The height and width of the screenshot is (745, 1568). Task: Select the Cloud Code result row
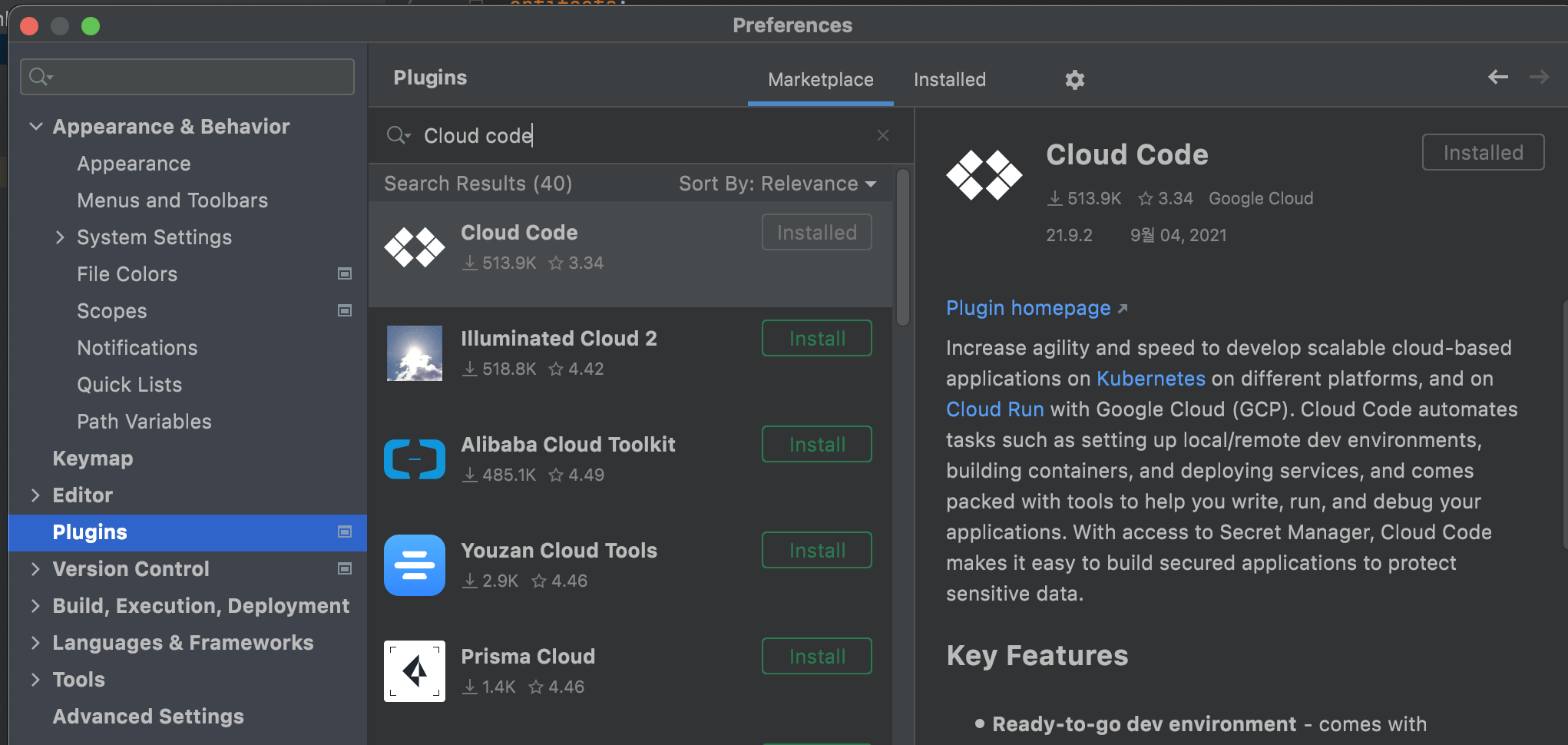630,254
